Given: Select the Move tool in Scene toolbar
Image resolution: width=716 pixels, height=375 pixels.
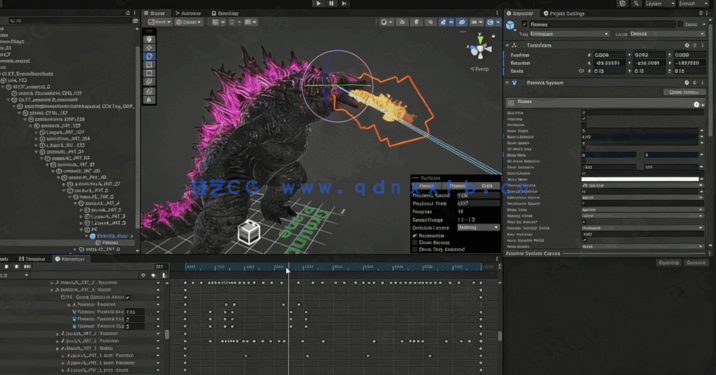Looking at the screenshot, I should click(x=149, y=48).
